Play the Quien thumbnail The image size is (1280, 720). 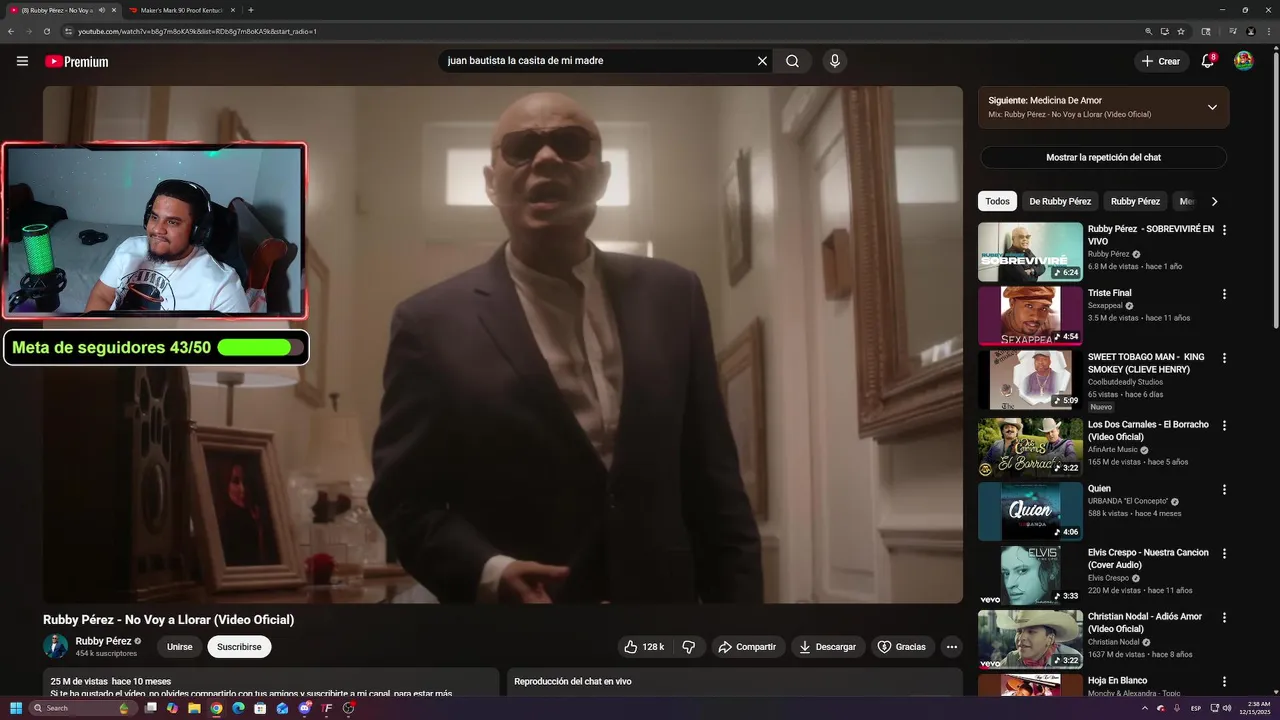coord(1030,512)
